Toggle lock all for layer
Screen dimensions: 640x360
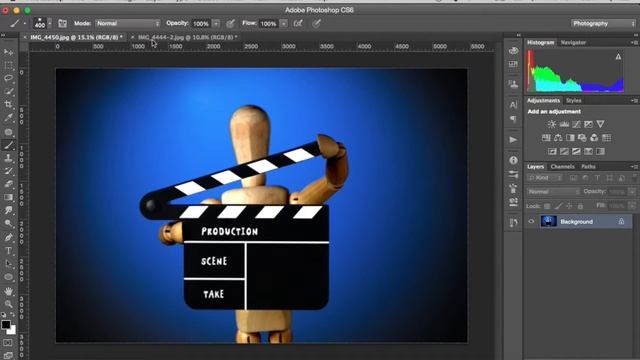coord(580,206)
